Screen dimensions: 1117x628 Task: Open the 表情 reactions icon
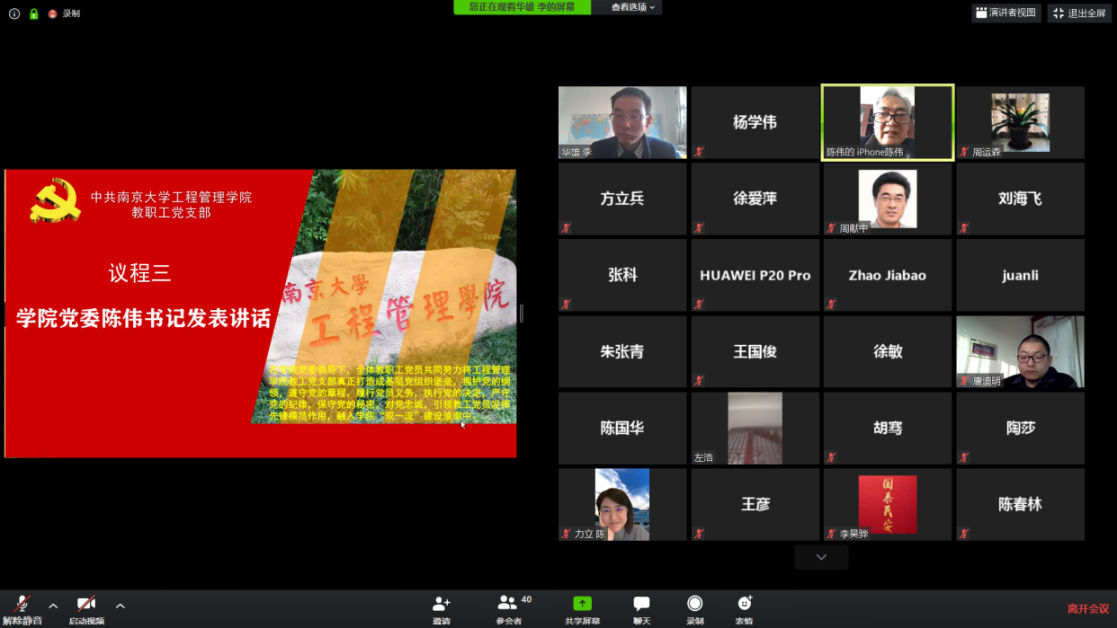744,606
